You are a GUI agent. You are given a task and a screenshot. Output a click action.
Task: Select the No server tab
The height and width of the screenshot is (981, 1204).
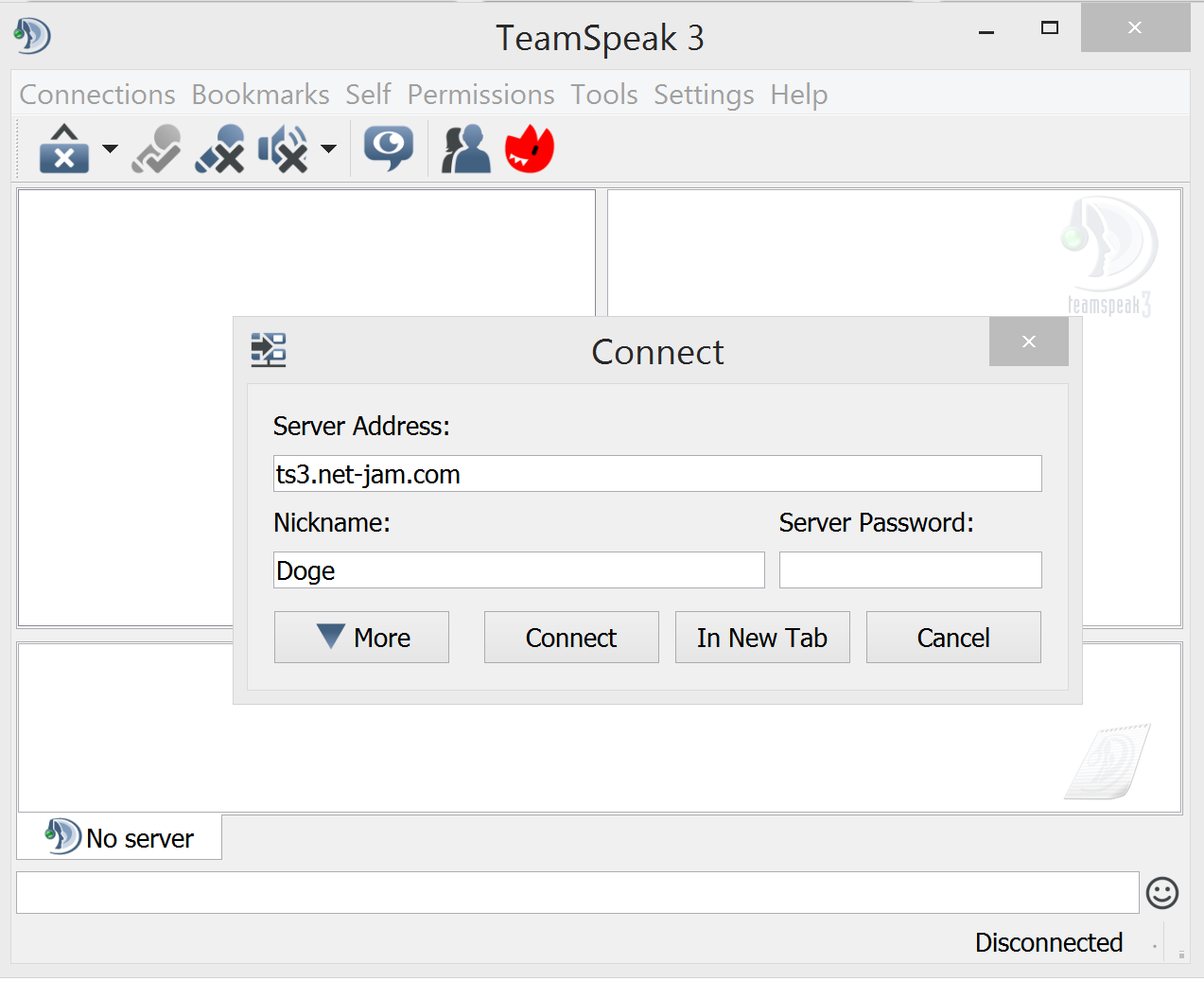(x=120, y=837)
